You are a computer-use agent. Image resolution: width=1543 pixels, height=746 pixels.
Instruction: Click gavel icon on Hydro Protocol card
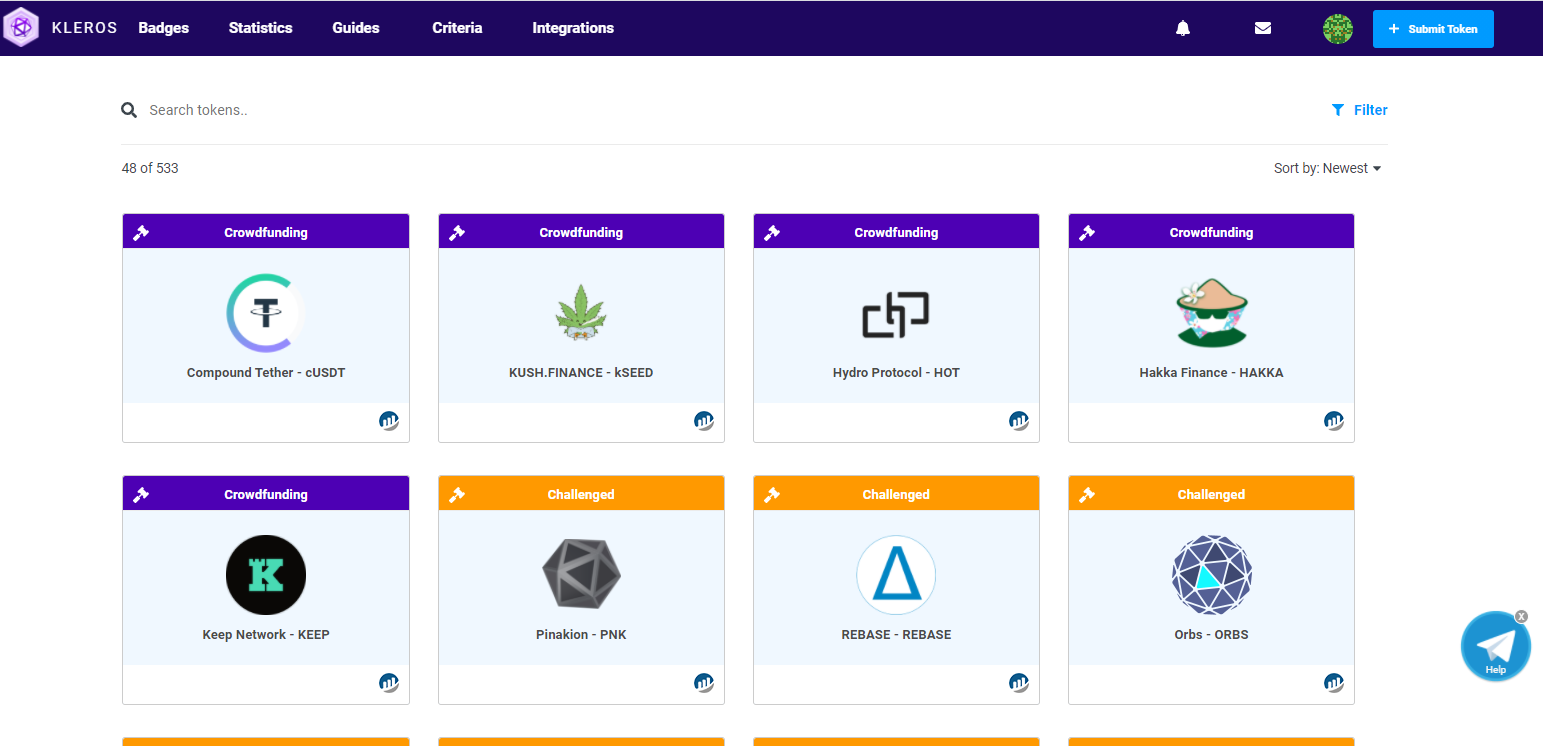tap(772, 232)
